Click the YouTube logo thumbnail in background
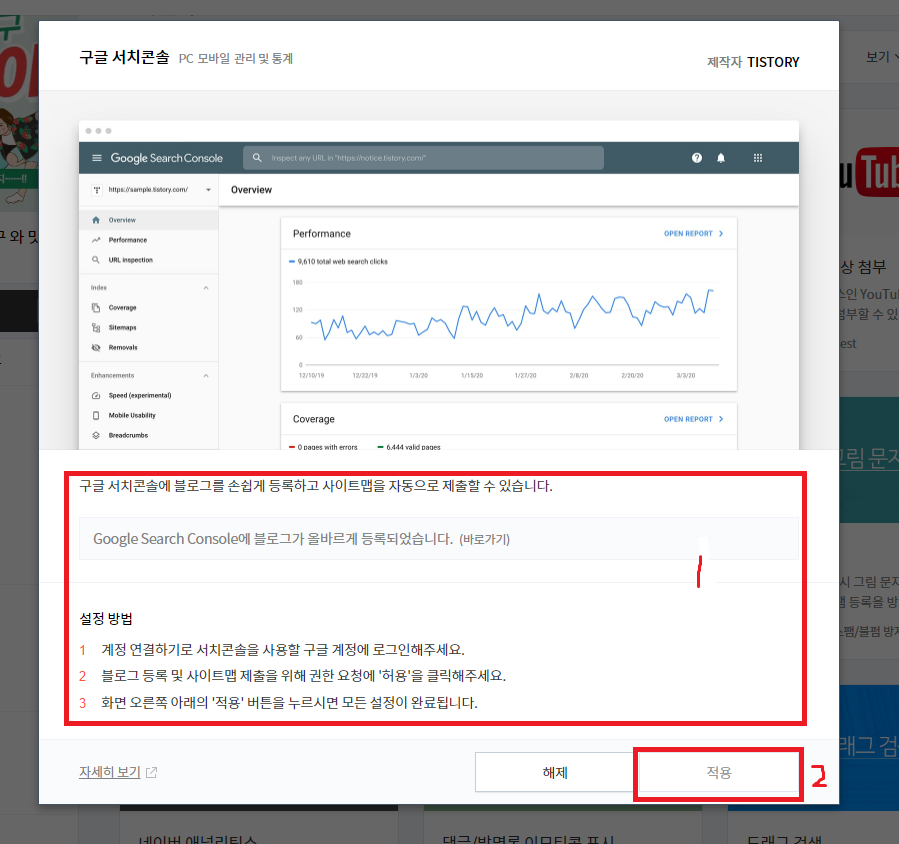 (869, 172)
